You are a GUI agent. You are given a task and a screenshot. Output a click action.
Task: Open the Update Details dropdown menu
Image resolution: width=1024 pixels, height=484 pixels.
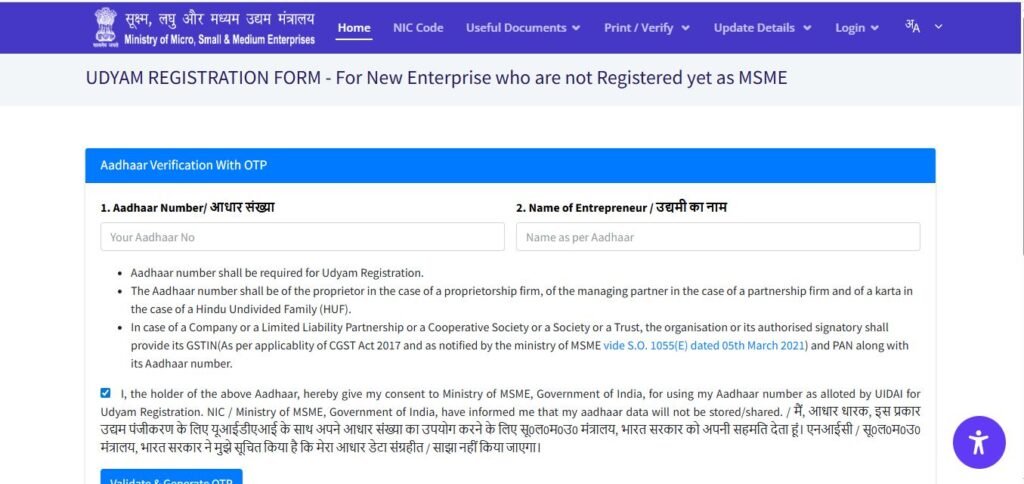762,28
